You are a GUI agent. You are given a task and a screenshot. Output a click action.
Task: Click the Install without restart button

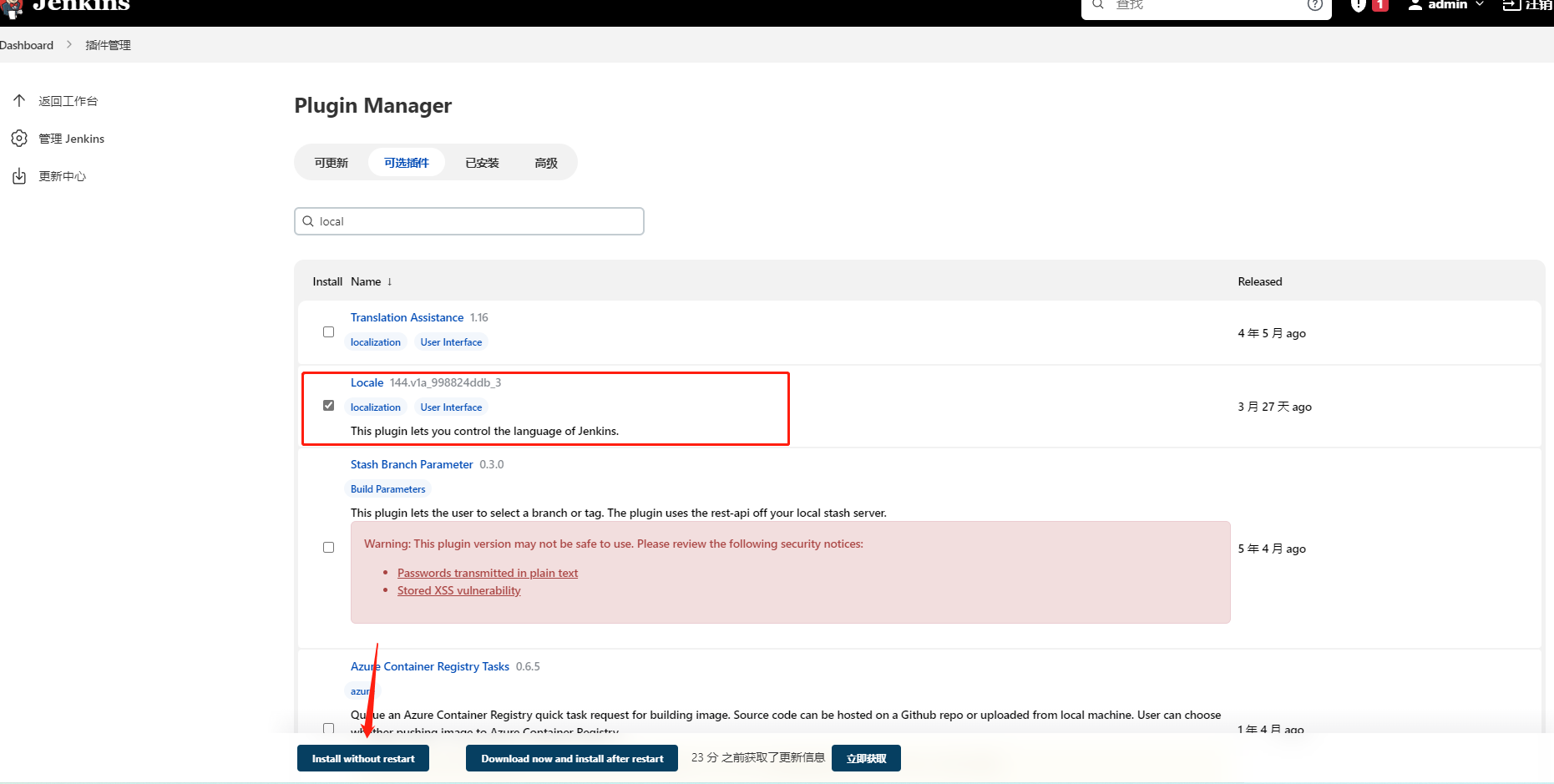[x=363, y=758]
